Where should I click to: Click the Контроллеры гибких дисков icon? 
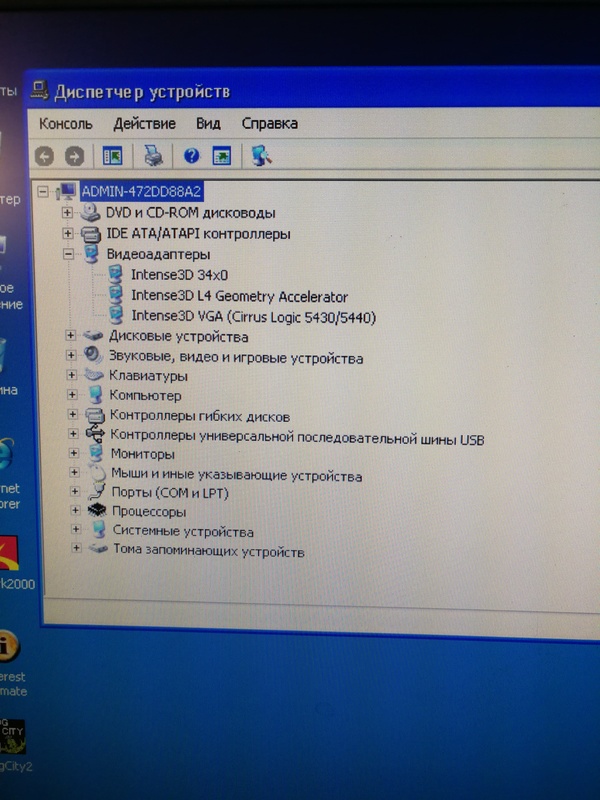(95, 415)
